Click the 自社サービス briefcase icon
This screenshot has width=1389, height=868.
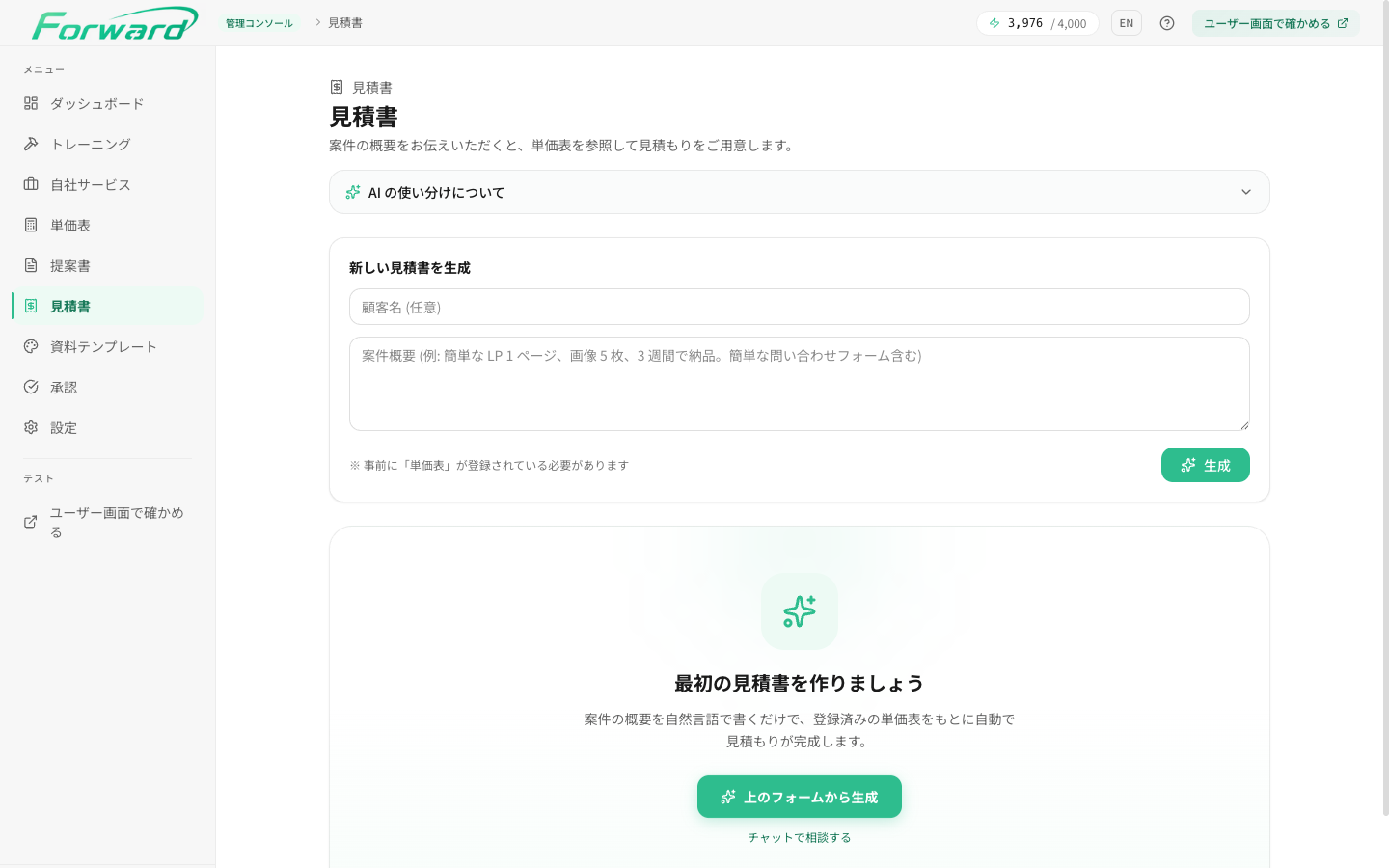pyautogui.click(x=31, y=184)
